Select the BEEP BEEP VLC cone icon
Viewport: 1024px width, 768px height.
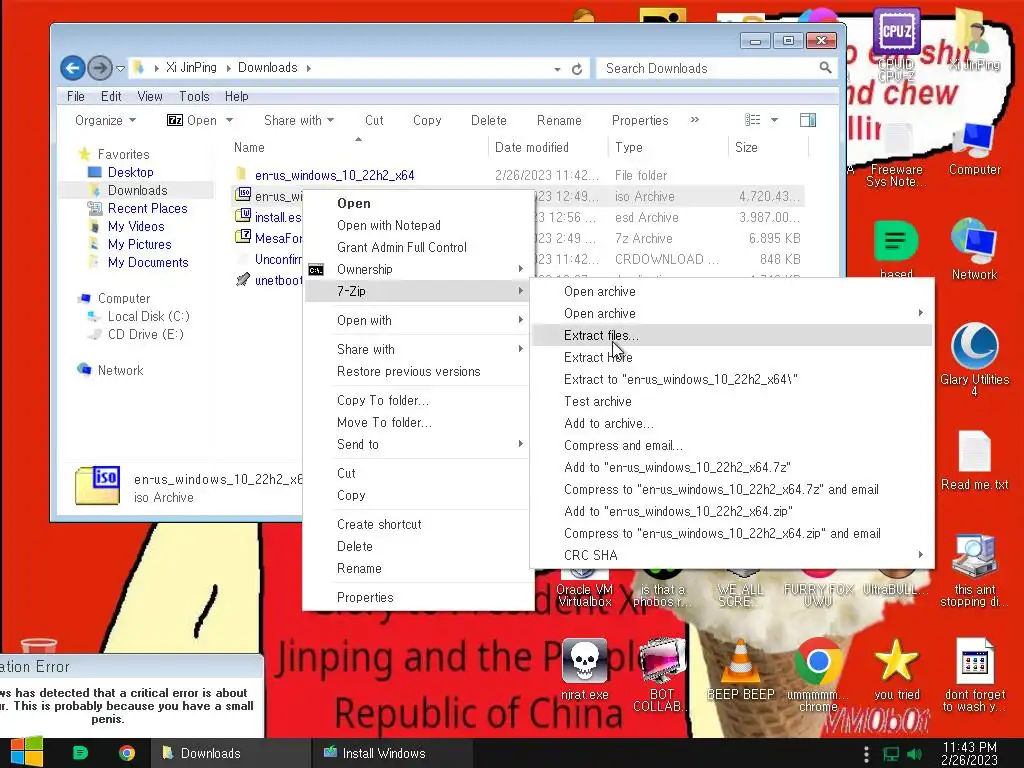[x=740, y=669]
